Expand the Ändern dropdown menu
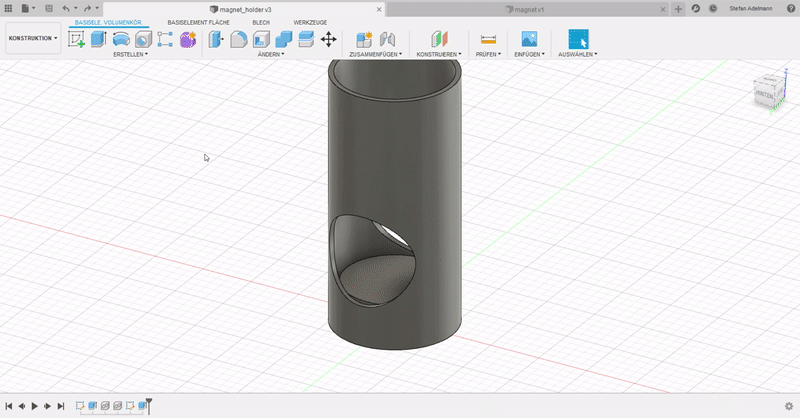This screenshot has width=800, height=418. [x=270, y=54]
